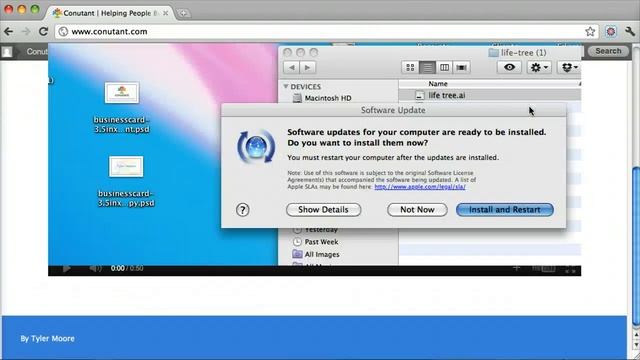Switch Finder to list view
This screenshot has width=640, height=360.
click(x=427, y=67)
